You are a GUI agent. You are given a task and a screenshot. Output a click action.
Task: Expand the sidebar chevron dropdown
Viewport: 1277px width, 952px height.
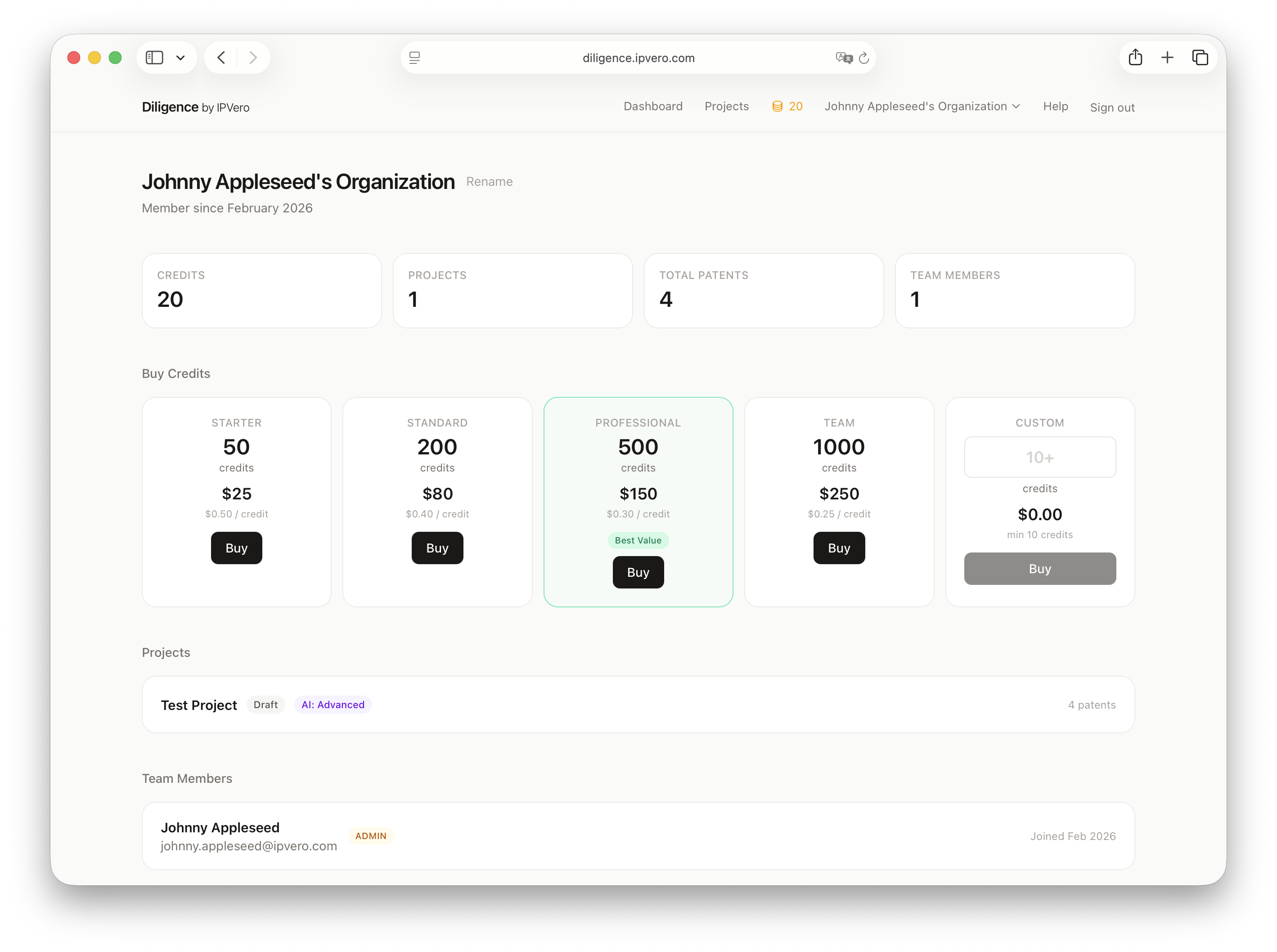coord(180,58)
